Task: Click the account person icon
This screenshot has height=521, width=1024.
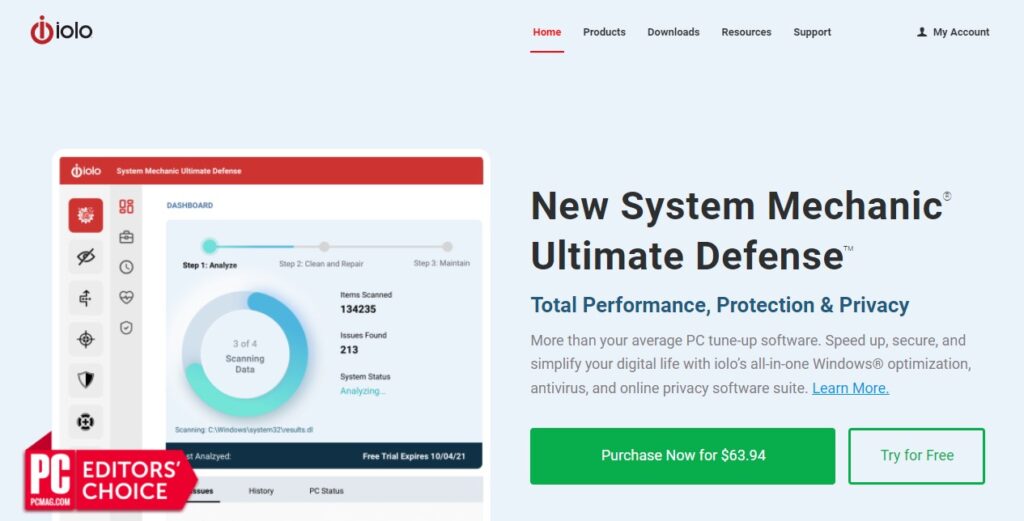Action: (921, 32)
